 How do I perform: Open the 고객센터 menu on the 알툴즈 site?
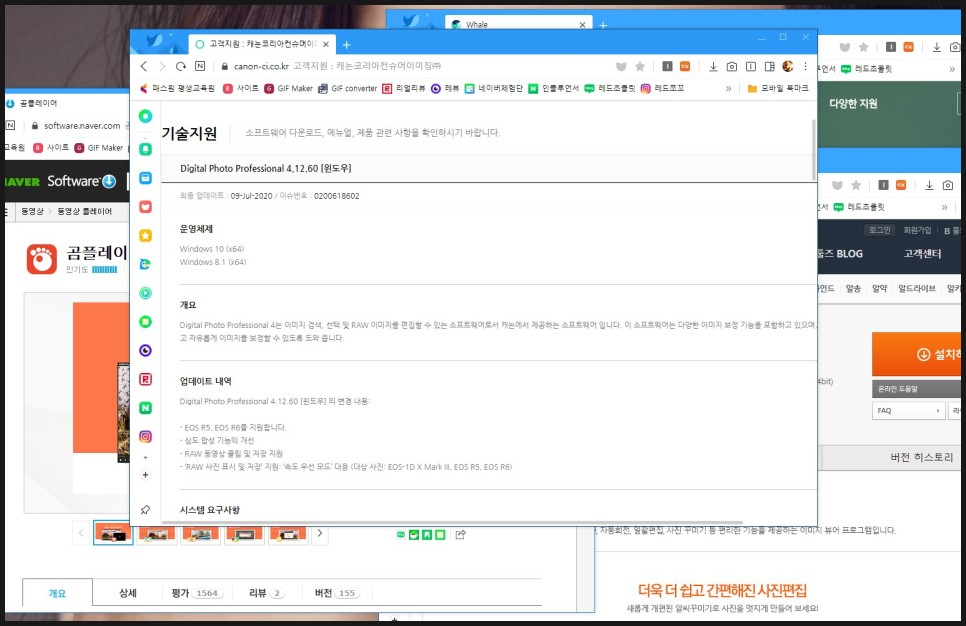(x=922, y=254)
